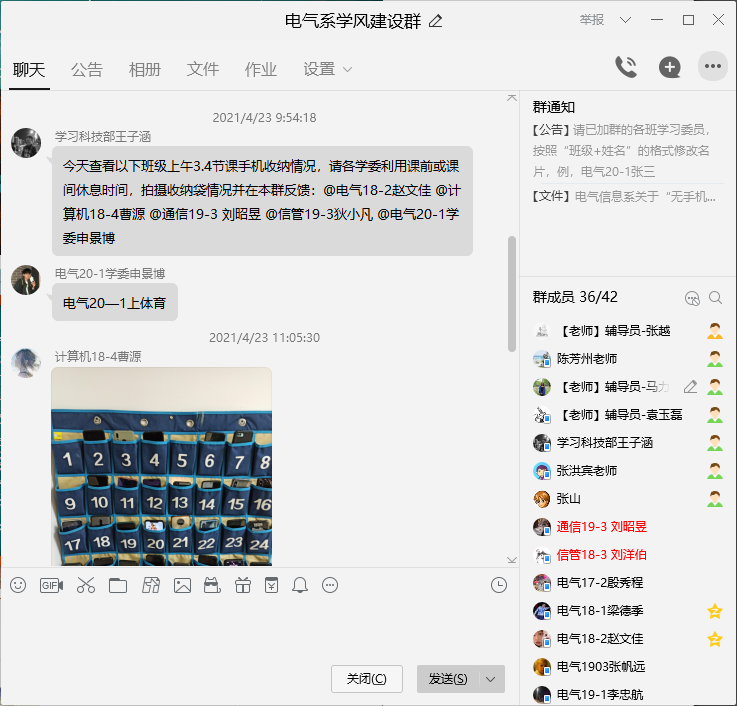Select member 【老师】辅导员-袁玉磊
This screenshot has height=706, width=737.
[x=627, y=415]
